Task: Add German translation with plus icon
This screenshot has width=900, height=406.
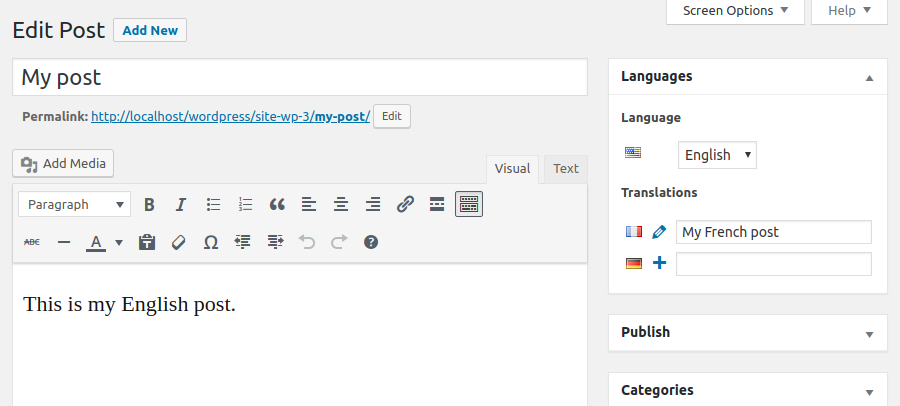Action: [658, 264]
